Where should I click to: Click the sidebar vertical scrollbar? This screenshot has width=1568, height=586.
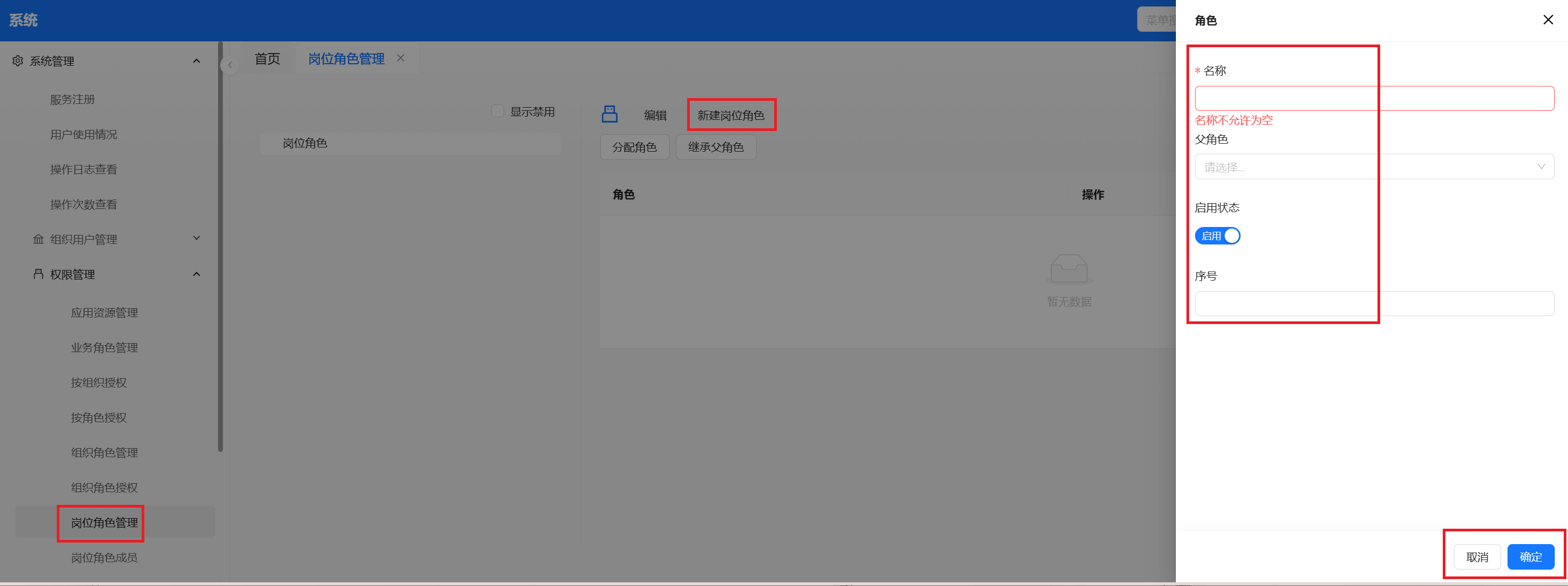pos(220,247)
